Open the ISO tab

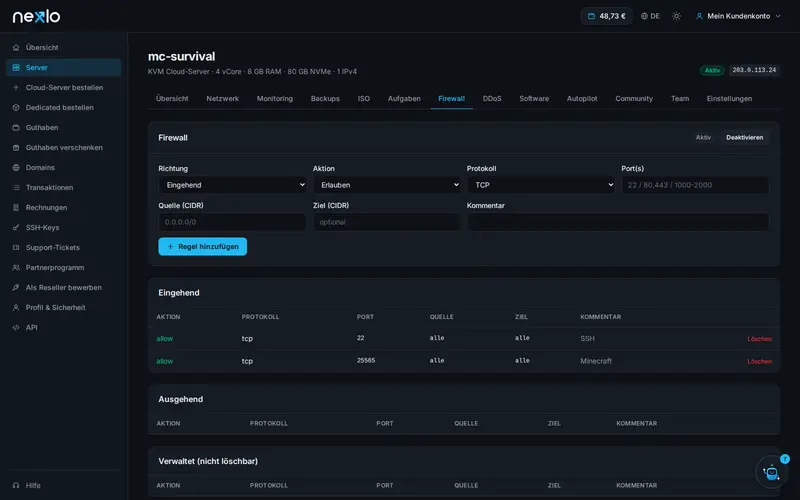pos(364,98)
